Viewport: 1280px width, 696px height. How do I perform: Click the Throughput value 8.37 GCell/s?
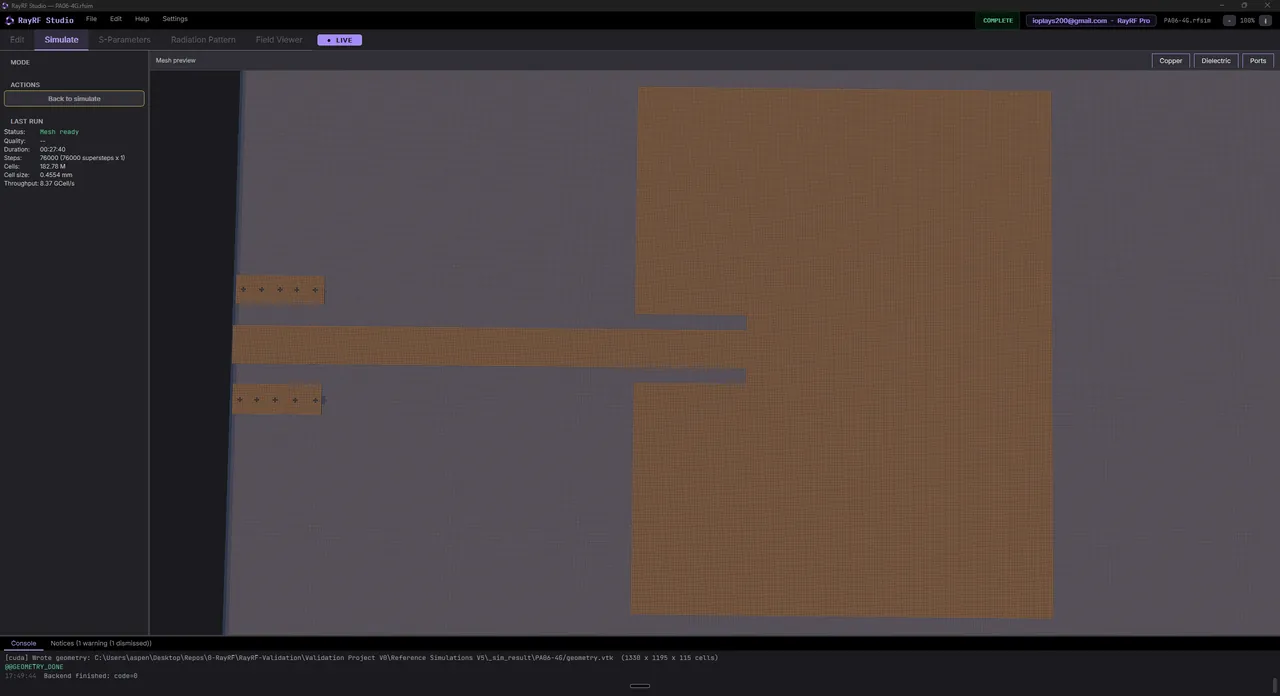tap(57, 183)
